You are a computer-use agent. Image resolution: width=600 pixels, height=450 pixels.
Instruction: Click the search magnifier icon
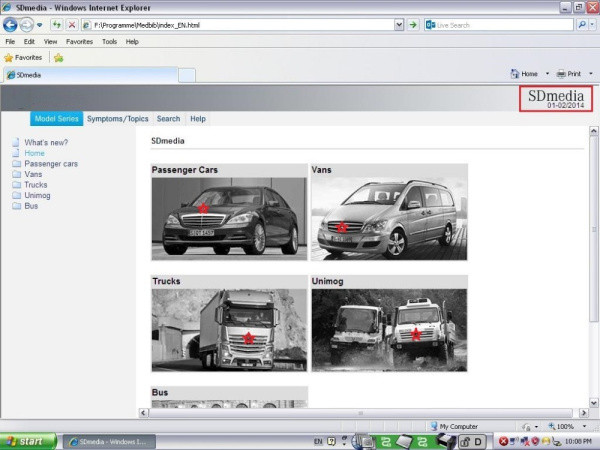coord(582,25)
